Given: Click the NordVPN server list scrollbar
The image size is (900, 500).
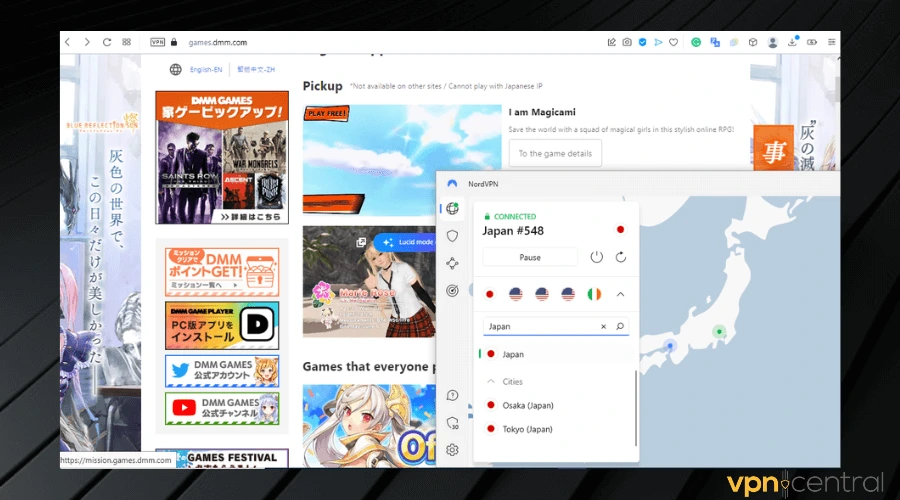Looking at the screenshot, I should 636,408.
